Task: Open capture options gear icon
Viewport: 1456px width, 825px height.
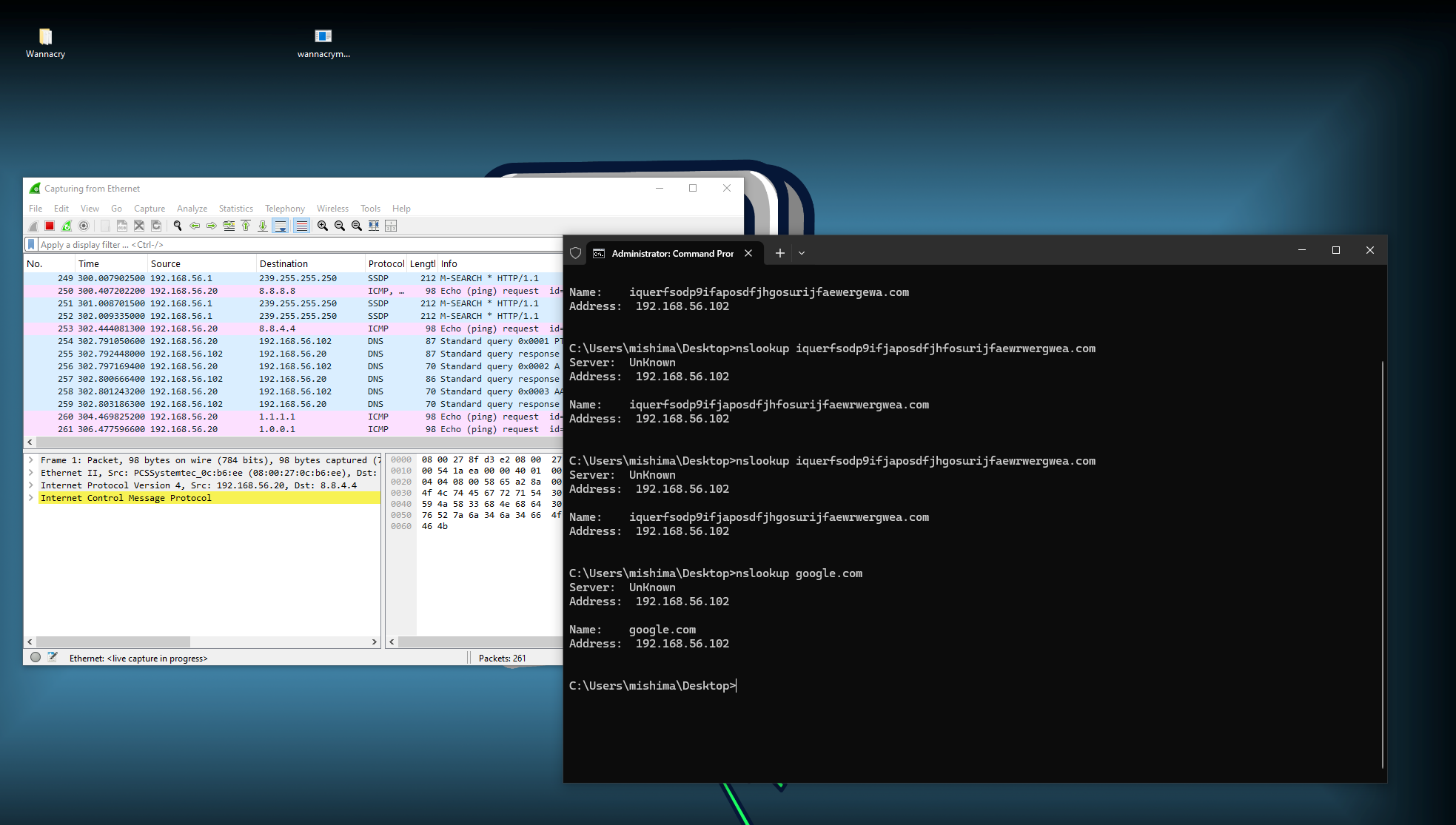Action: [84, 226]
